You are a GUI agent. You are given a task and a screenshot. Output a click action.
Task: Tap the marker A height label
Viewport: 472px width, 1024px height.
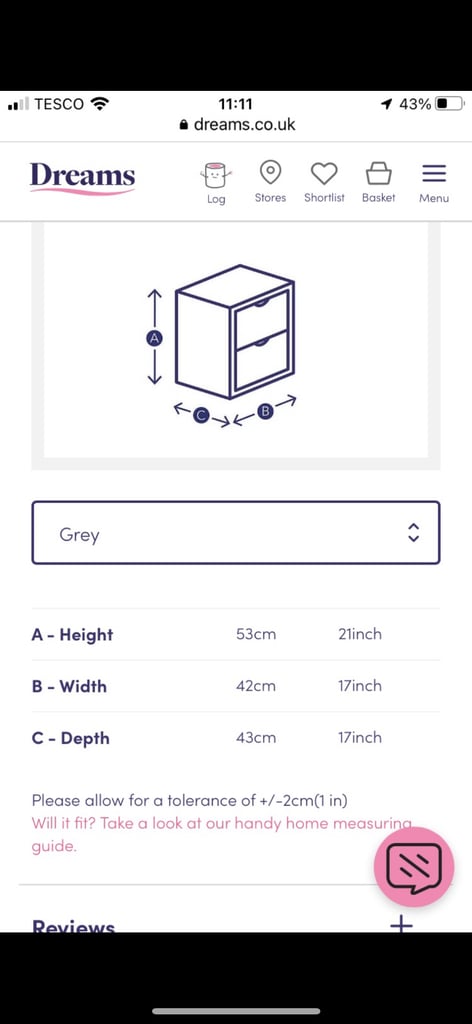[x=154, y=338]
